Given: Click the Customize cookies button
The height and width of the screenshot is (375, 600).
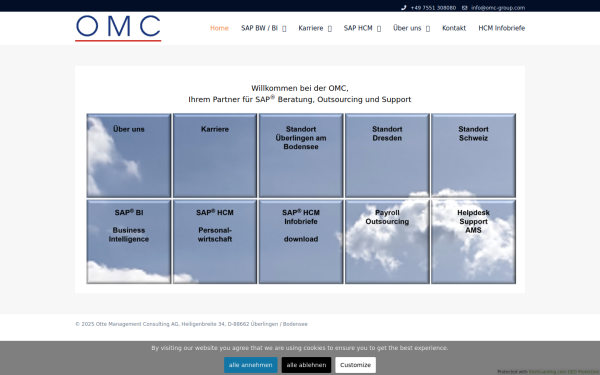Looking at the screenshot, I should (x=355, y=365).
